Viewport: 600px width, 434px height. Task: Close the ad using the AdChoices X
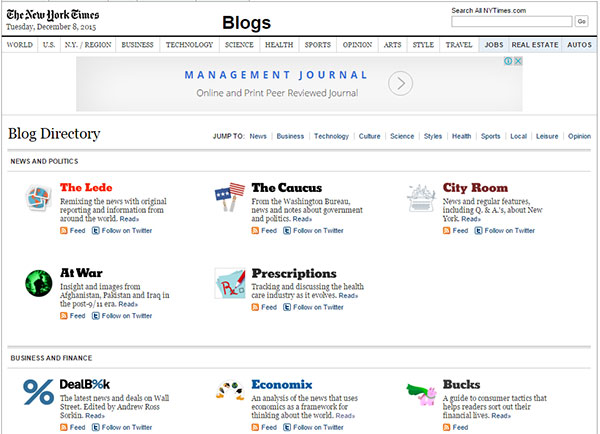[518, 61]
